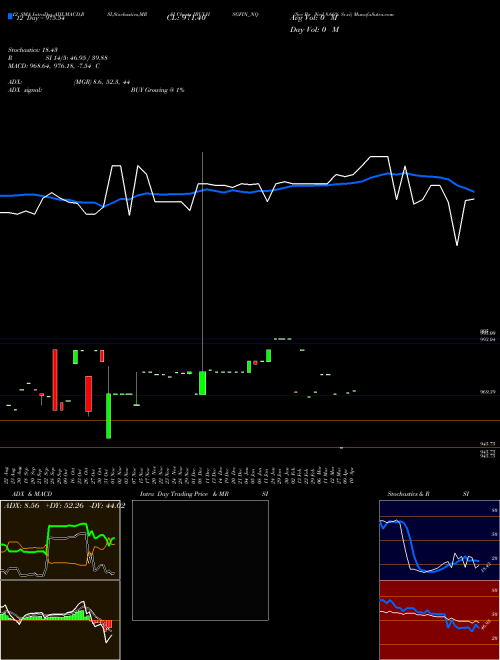Click the "Avg Vol: 0 M" label
The width and height of the screenshot is (500, 660).
[x=314, y=18]
